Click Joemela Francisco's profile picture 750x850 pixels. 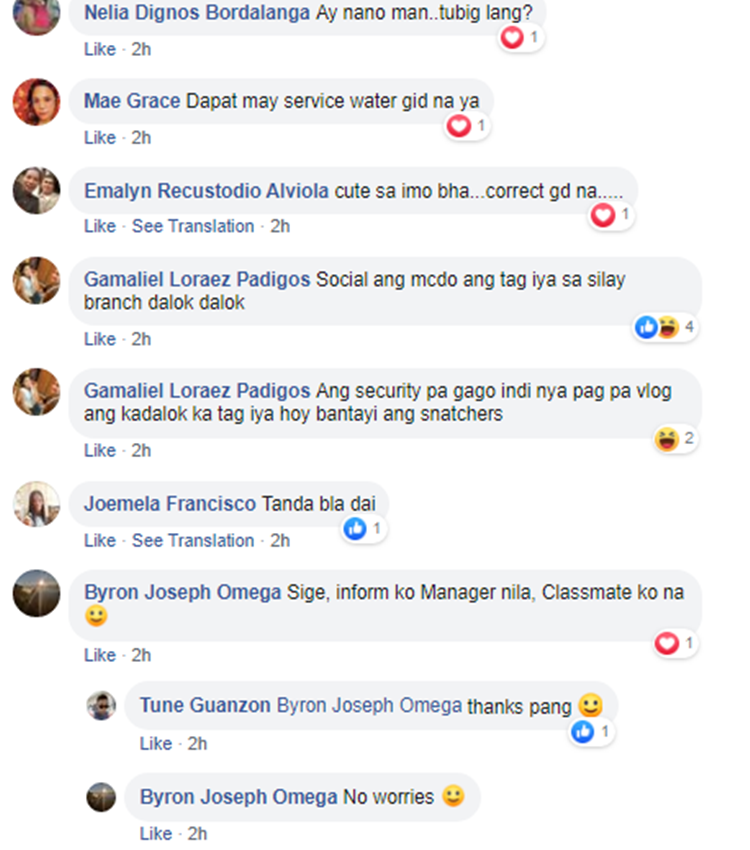tap(36, 504)
